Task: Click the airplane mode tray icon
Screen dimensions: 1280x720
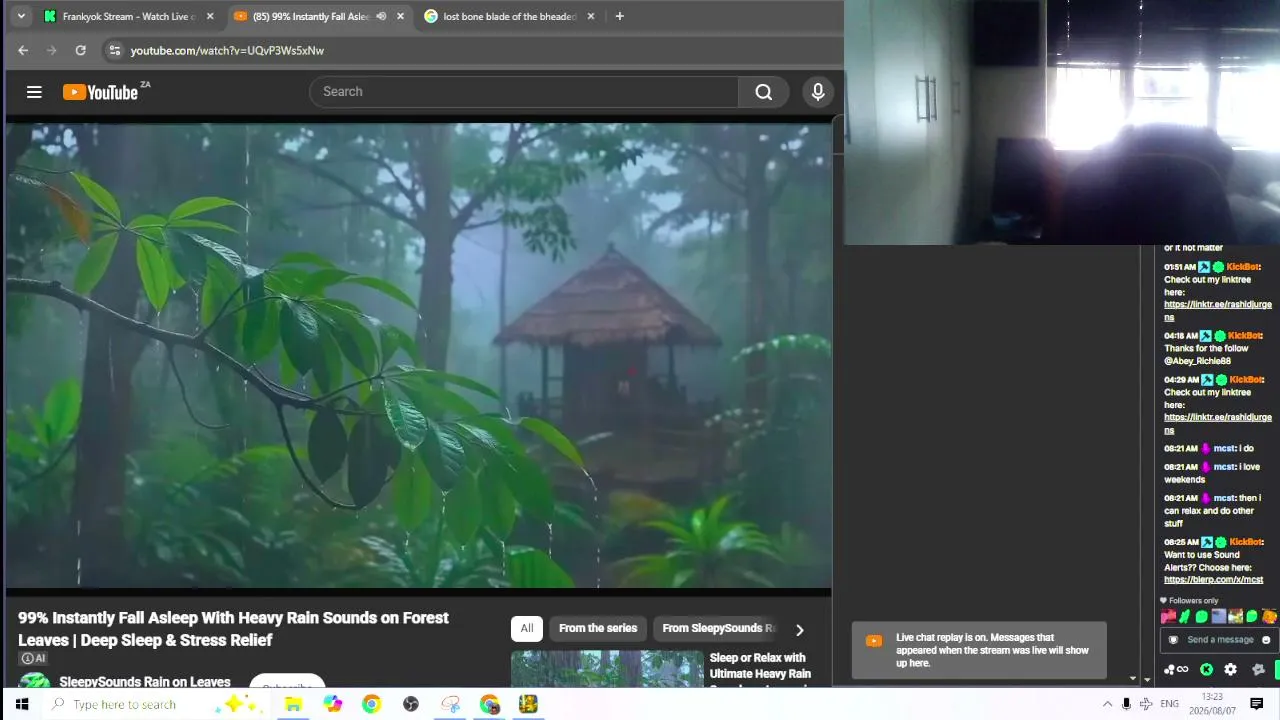Action: [x=1146, y=704]
